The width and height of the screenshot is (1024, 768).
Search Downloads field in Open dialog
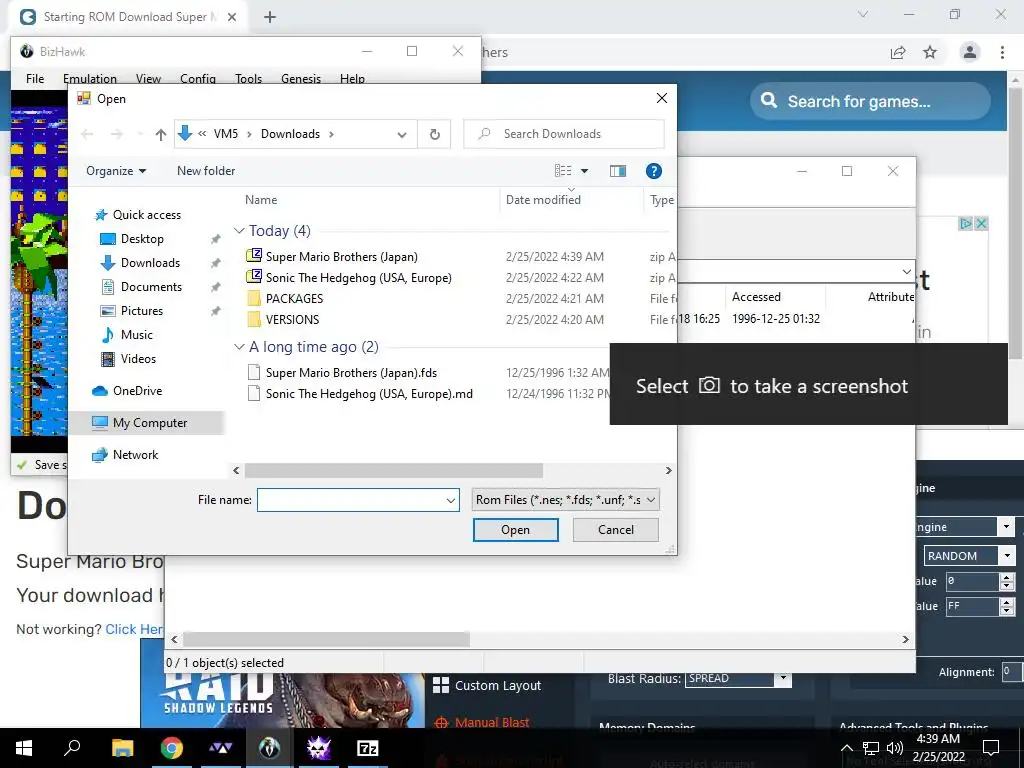click(564, 134)
